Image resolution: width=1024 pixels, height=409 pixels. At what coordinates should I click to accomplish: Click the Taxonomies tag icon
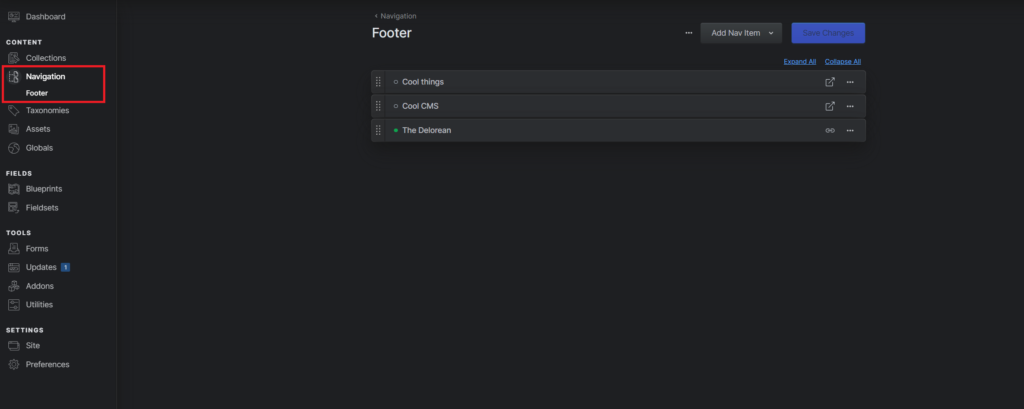[x=14, y=111]
